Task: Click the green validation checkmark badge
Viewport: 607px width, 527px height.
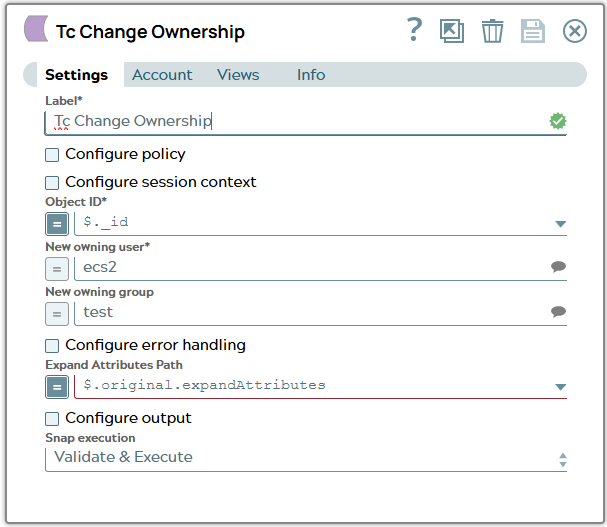Action: coord(558,121)
